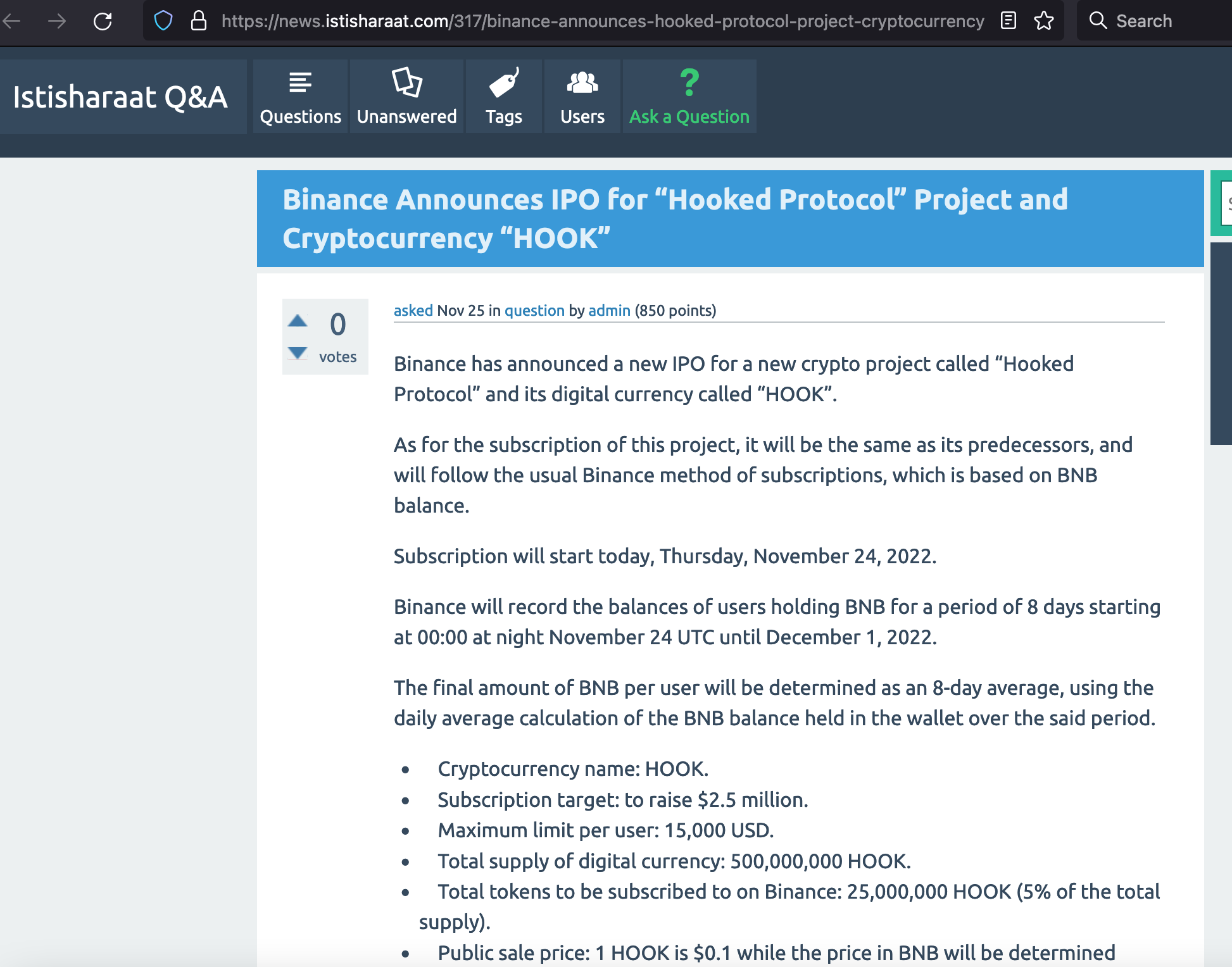Click 'Total tokens to be subscribed to on Binance' line
The width and height of the screenshot is (1232, 967).
point(789,907)
